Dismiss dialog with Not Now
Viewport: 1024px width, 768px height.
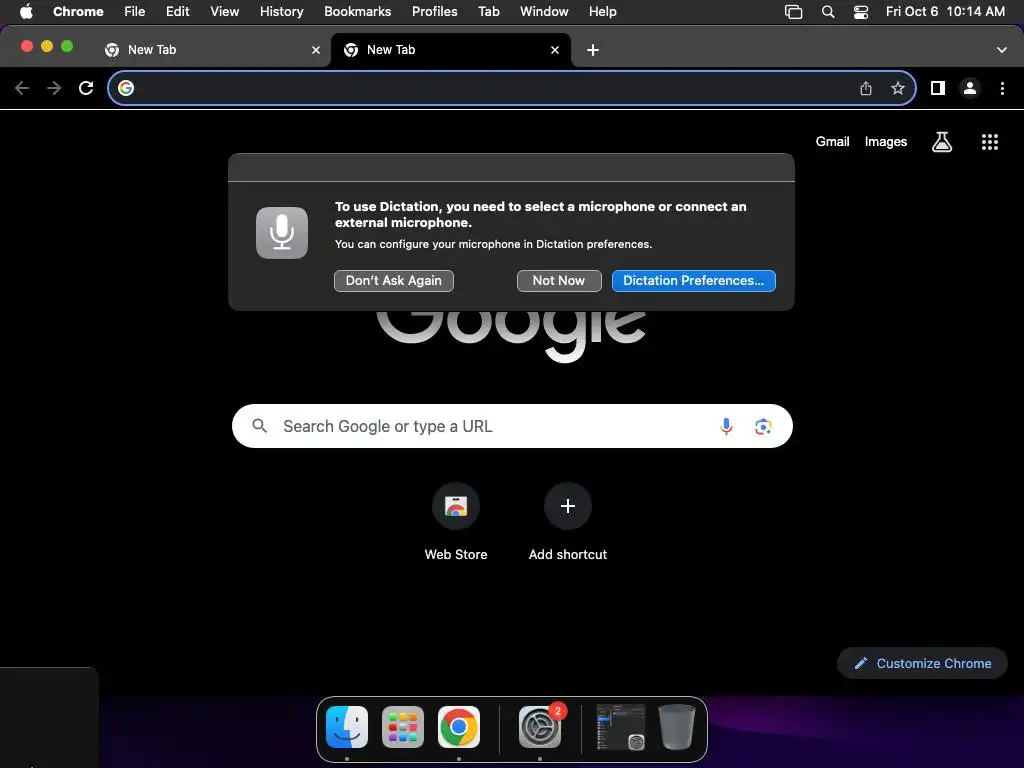coord(559,281)
